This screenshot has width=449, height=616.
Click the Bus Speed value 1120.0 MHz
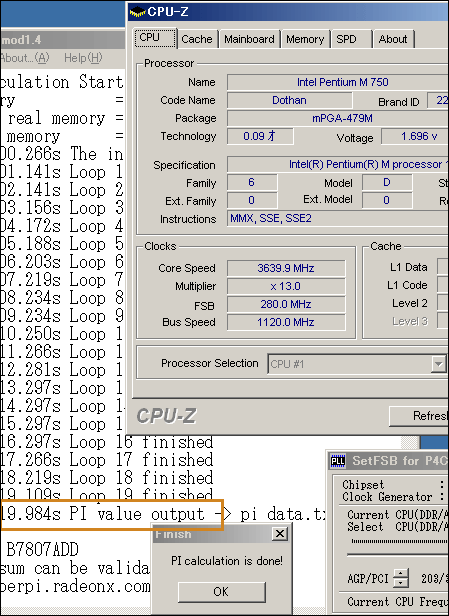coord(286,322)
